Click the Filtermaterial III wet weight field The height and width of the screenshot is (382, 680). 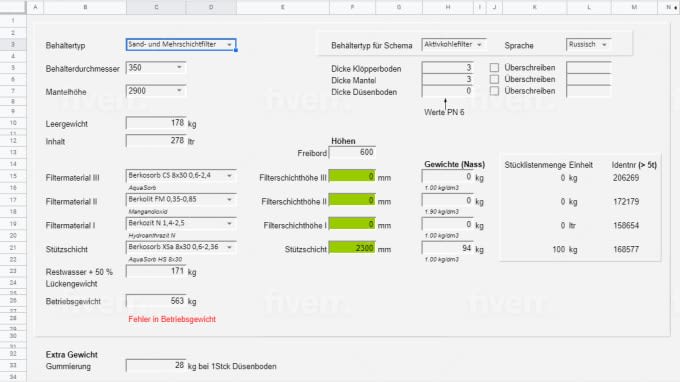pyautogui.click(x=447, y=177)
